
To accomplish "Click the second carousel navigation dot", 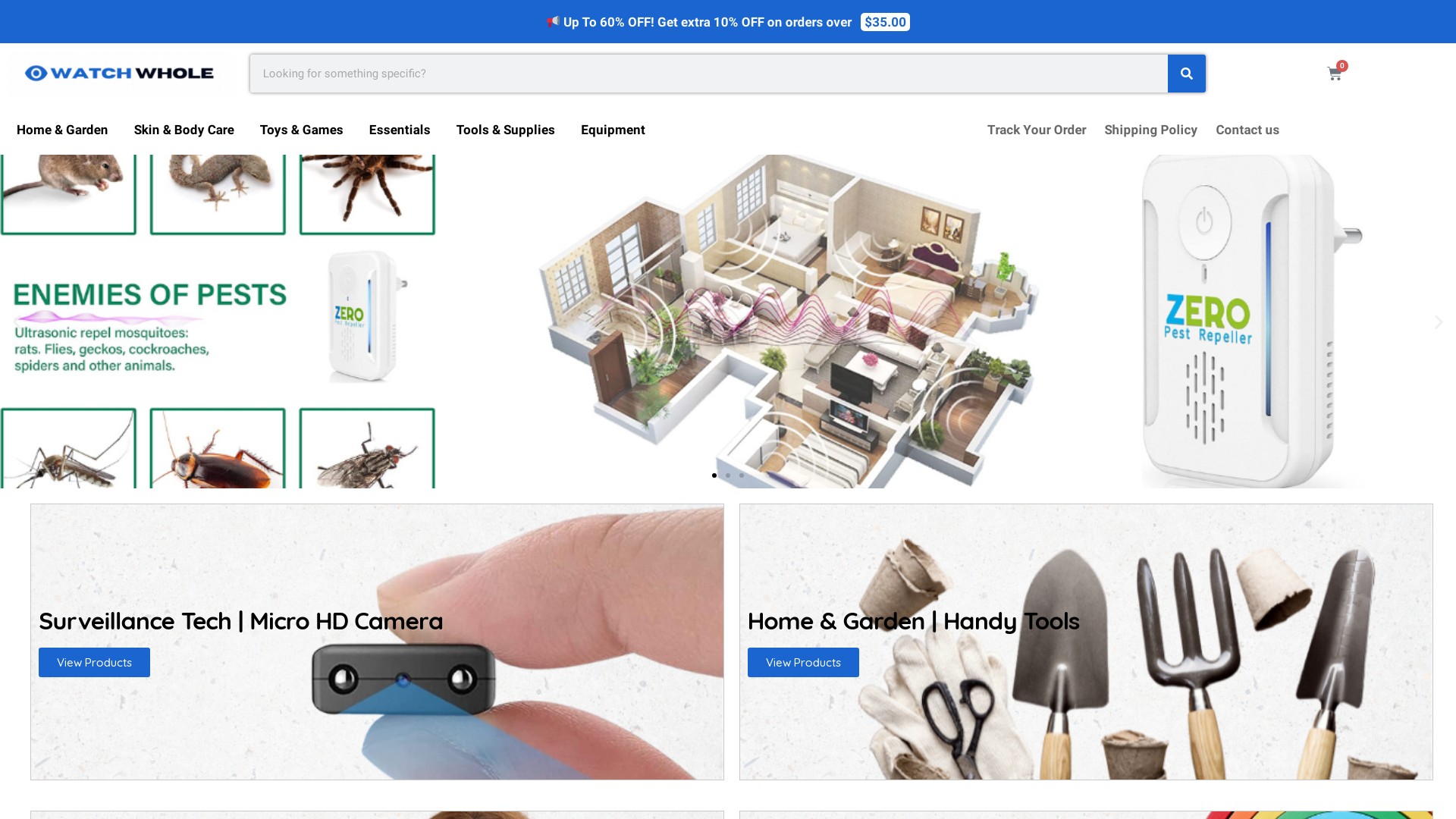I will (x=728, y=475).
